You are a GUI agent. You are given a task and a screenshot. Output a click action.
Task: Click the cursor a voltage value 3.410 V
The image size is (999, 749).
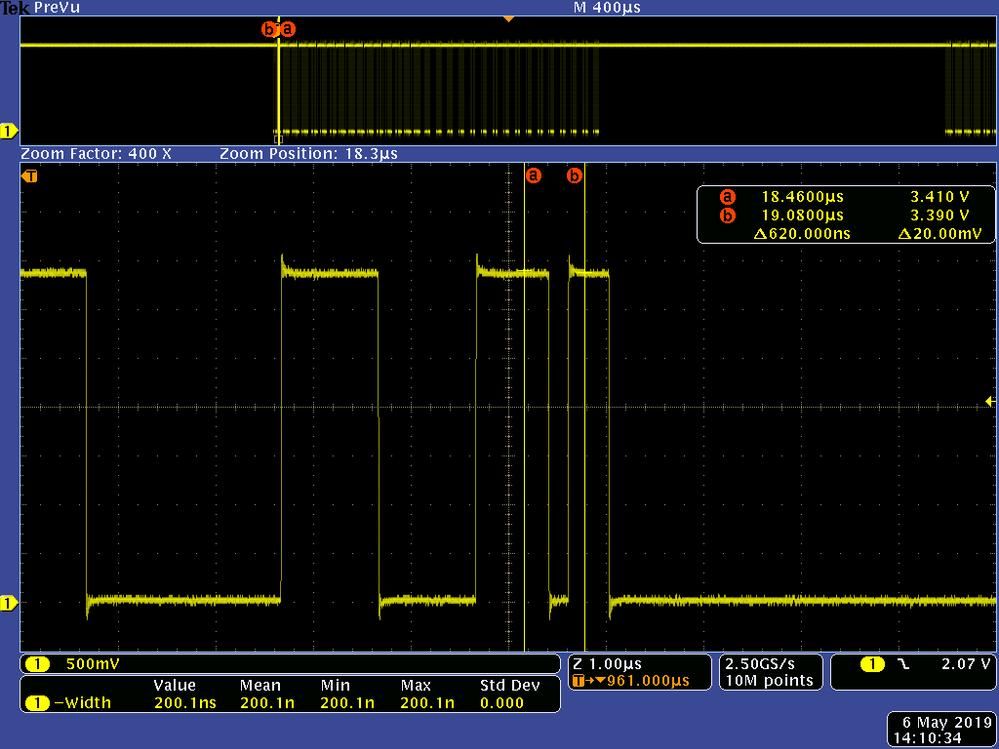tap(940, 197)
